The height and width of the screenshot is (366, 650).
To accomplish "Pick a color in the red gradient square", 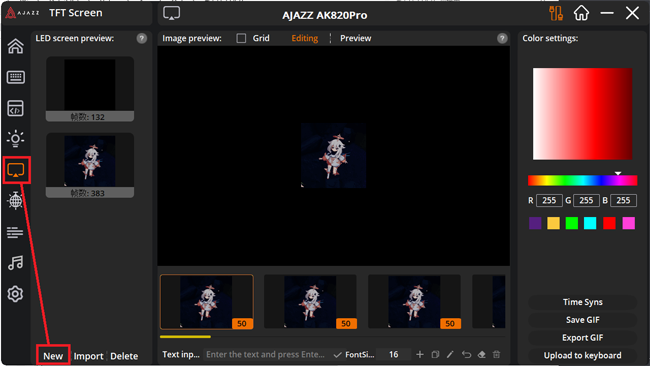I will tap(582, 114).
